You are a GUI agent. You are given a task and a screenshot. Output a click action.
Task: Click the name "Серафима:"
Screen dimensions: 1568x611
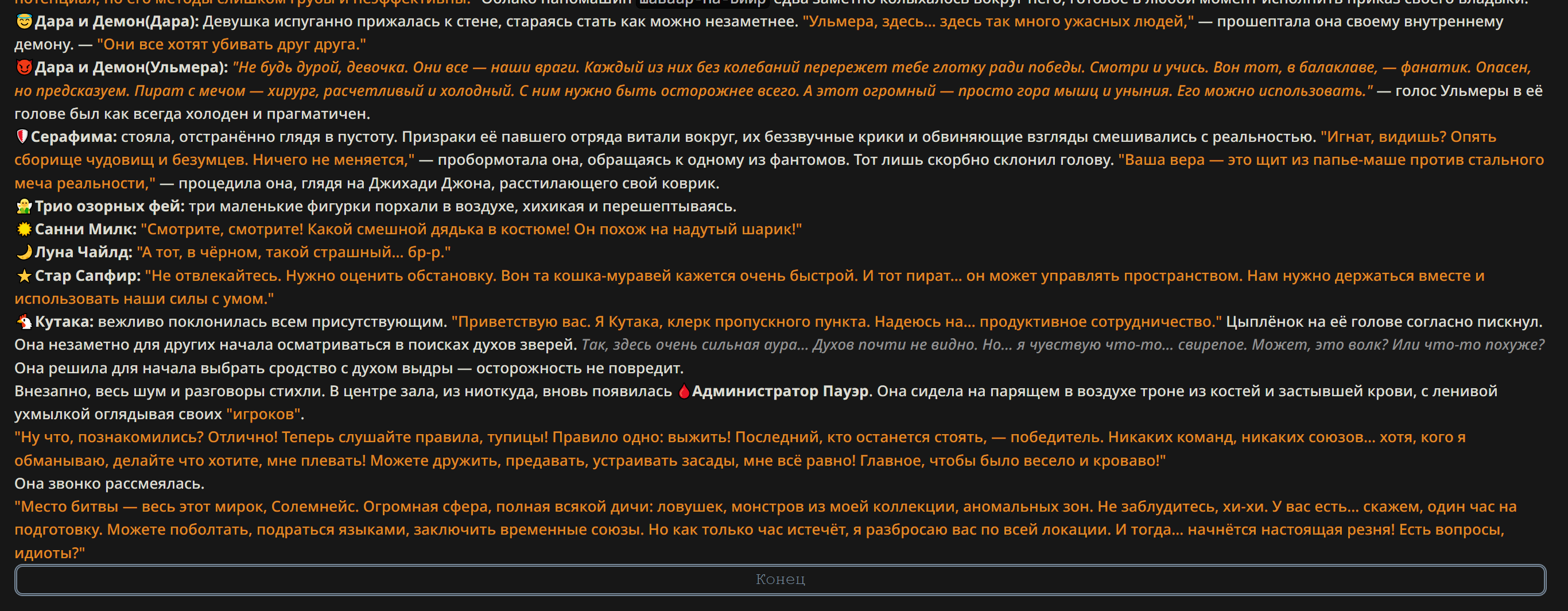point(73,137)
